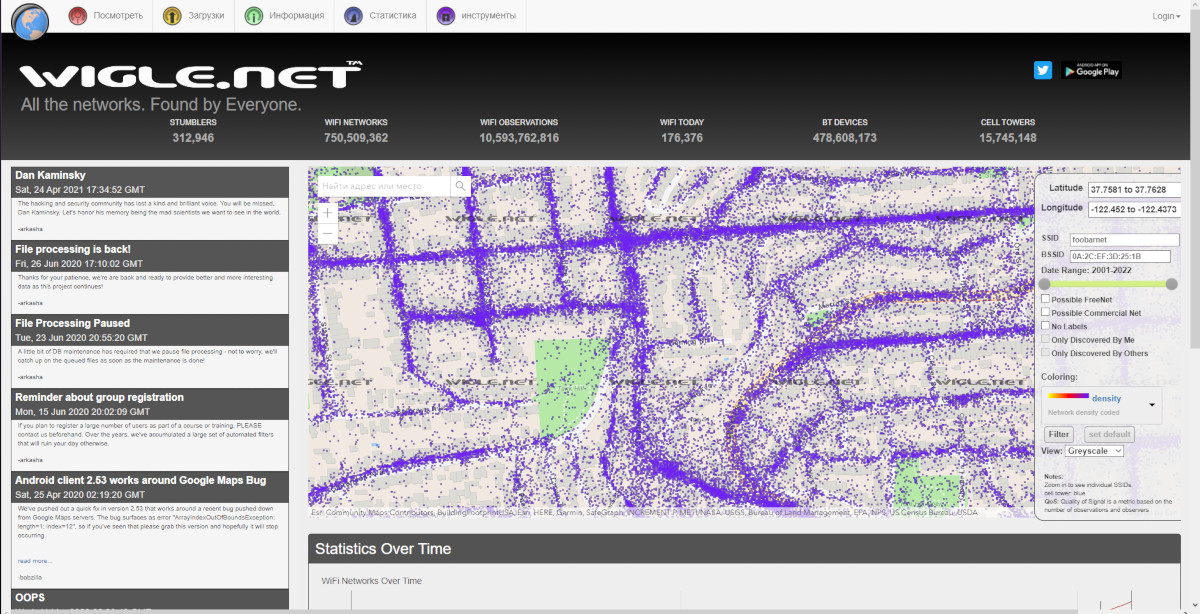The width and height of the screenshot is (1200, 614).
Task: Enable Possible FreeNet checkbox
Action: pyautogui.click(x=1045, y=299)
